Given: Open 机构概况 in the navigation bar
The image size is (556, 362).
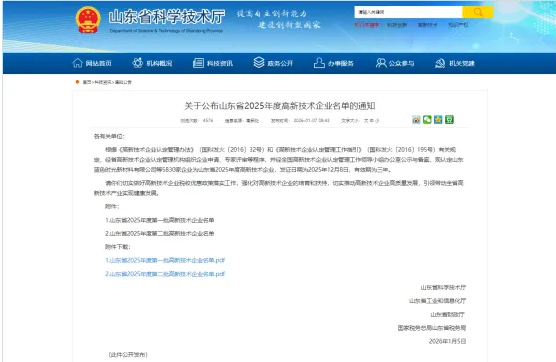Looking at the screenshot, I should tap(152, 63).
